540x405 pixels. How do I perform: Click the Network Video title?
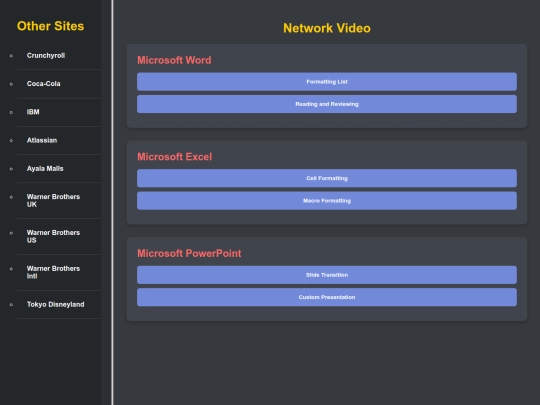(327, 28)
